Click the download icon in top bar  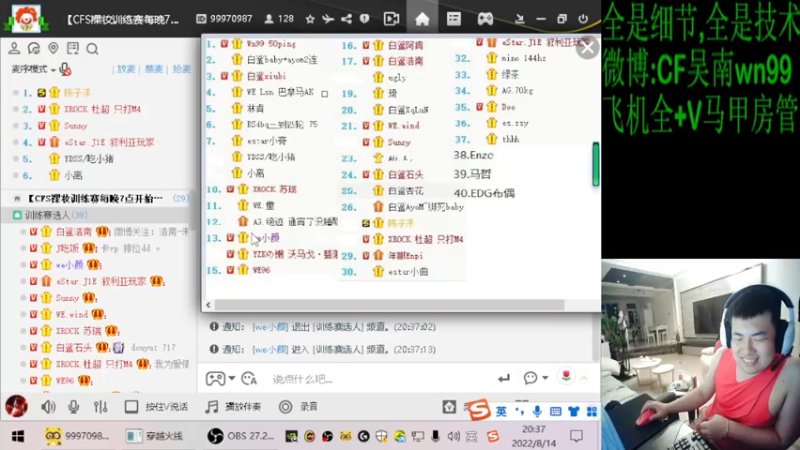tap(519, 19)
